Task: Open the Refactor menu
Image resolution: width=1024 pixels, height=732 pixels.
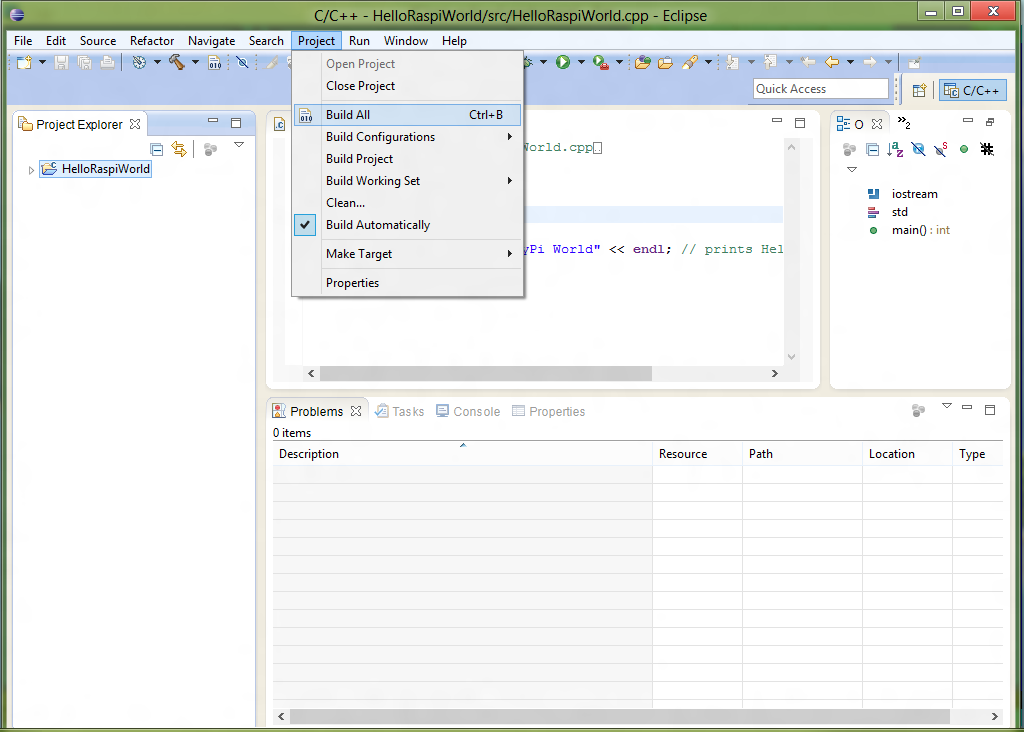Action: pos(152,40)
